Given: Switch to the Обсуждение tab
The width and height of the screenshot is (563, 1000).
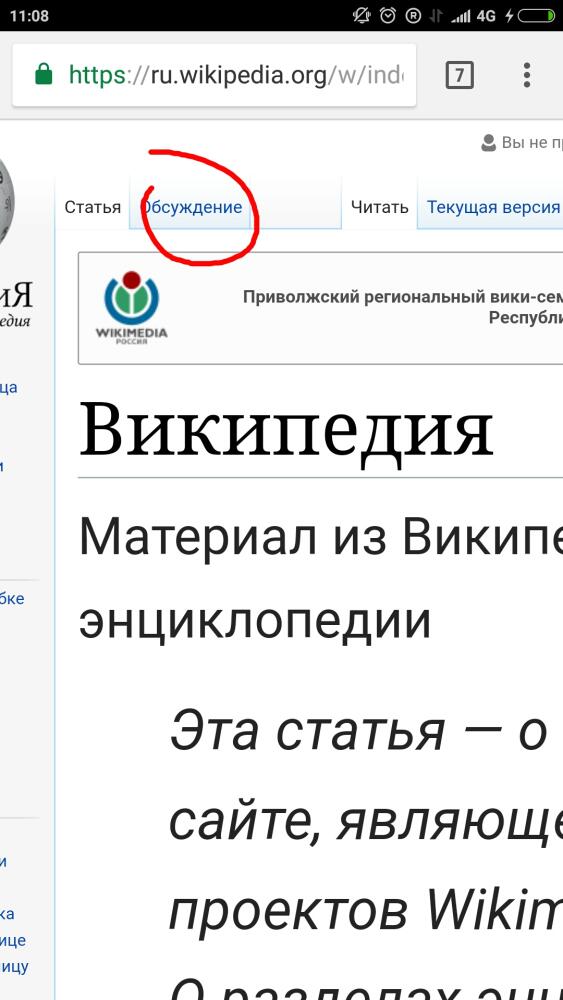Looking at the screenshot, I should point(193,207).
